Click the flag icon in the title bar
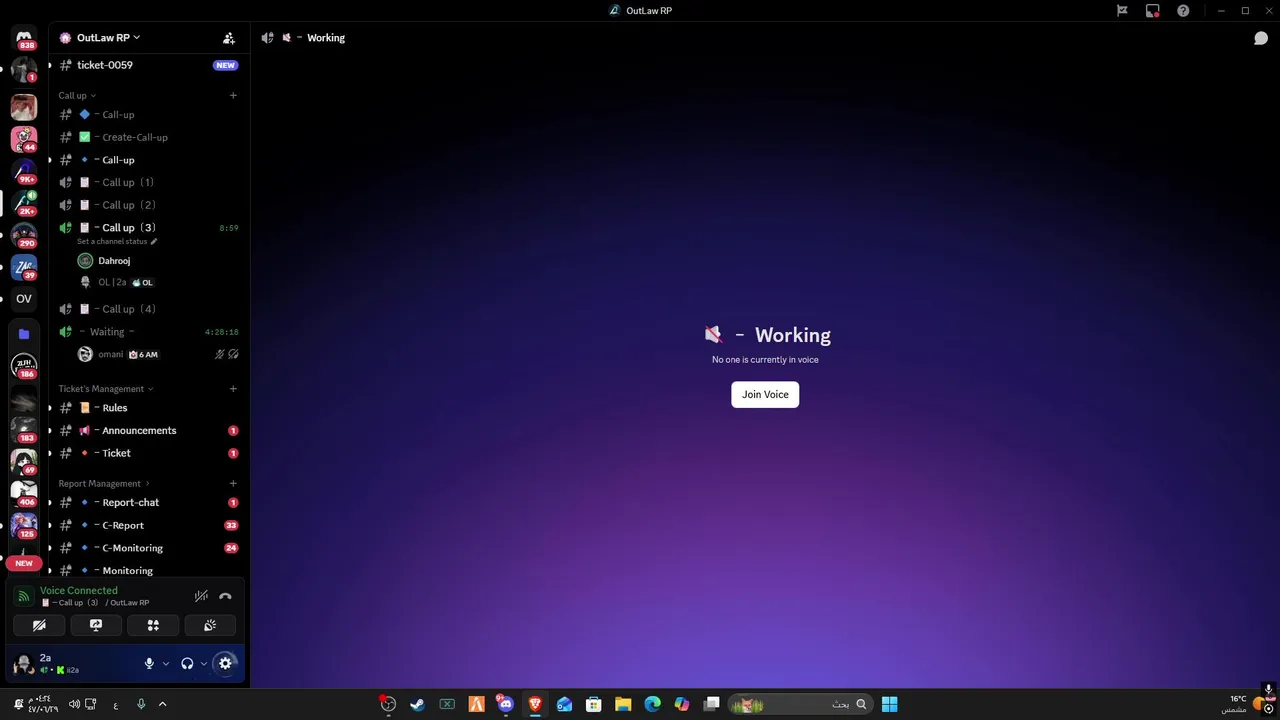Viewport: 1280px width, 720px height. (x=1122, y=11)
